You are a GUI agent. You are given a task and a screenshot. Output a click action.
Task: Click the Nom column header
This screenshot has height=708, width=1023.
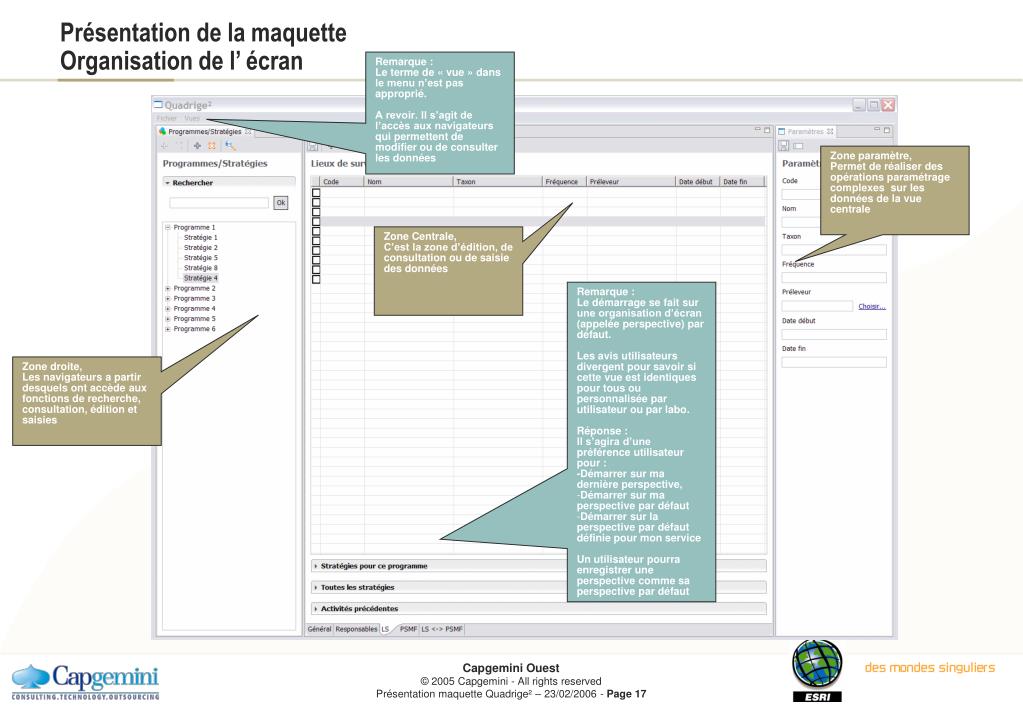pyautogui.click(x=409, y=181)
